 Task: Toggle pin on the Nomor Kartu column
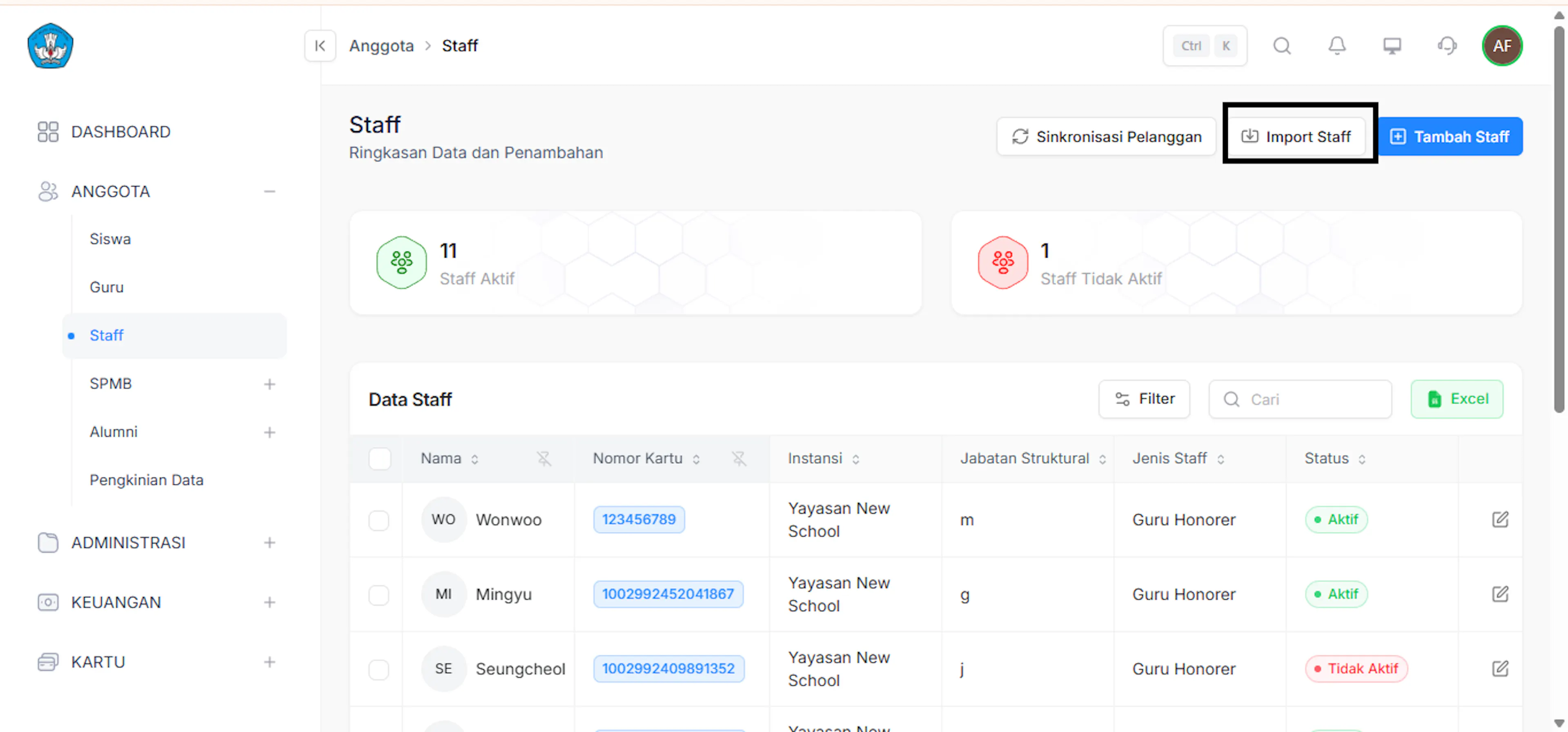(739, 459)
